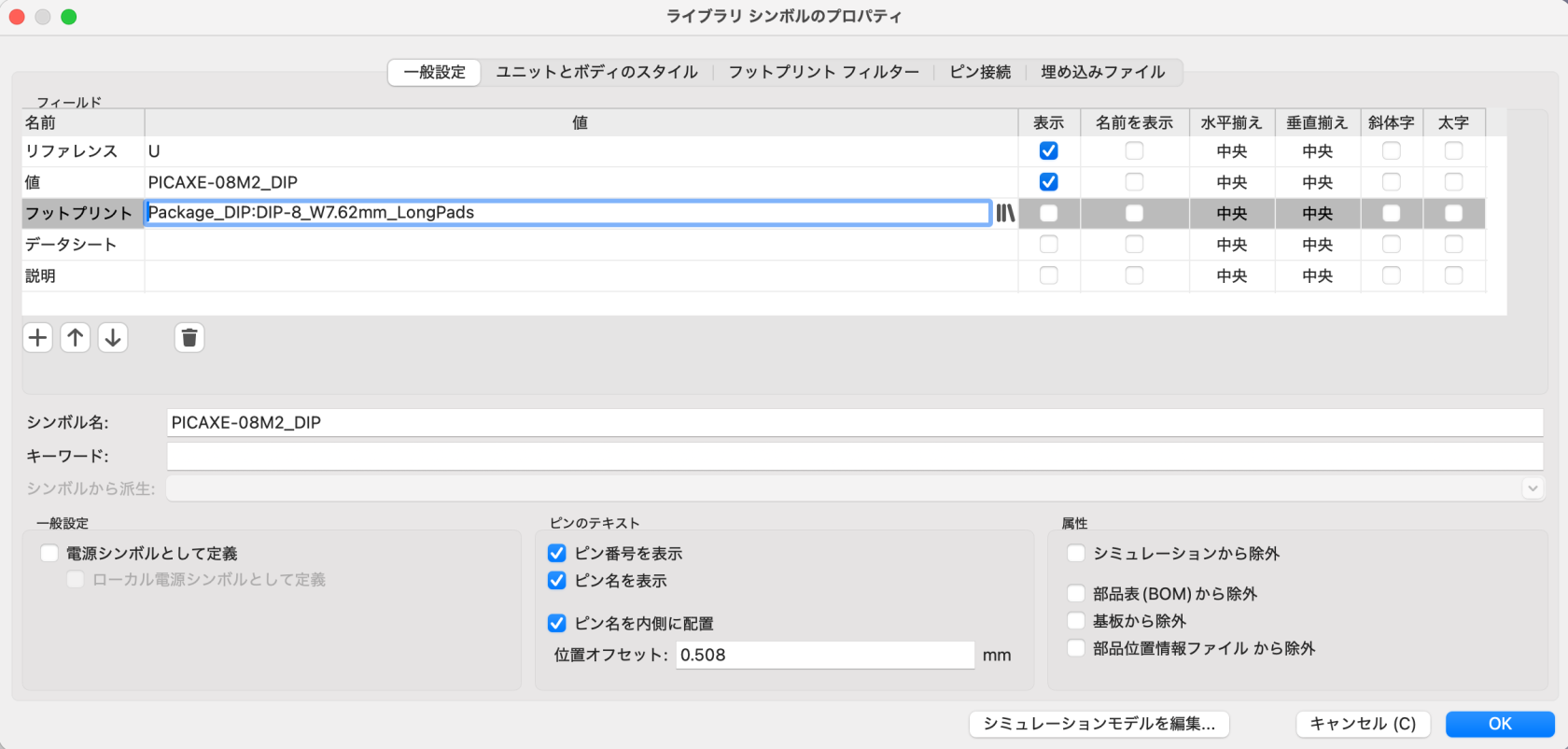Click the キーワード input field
This screenshot has width=1568, height=749.
click(855, 456)
